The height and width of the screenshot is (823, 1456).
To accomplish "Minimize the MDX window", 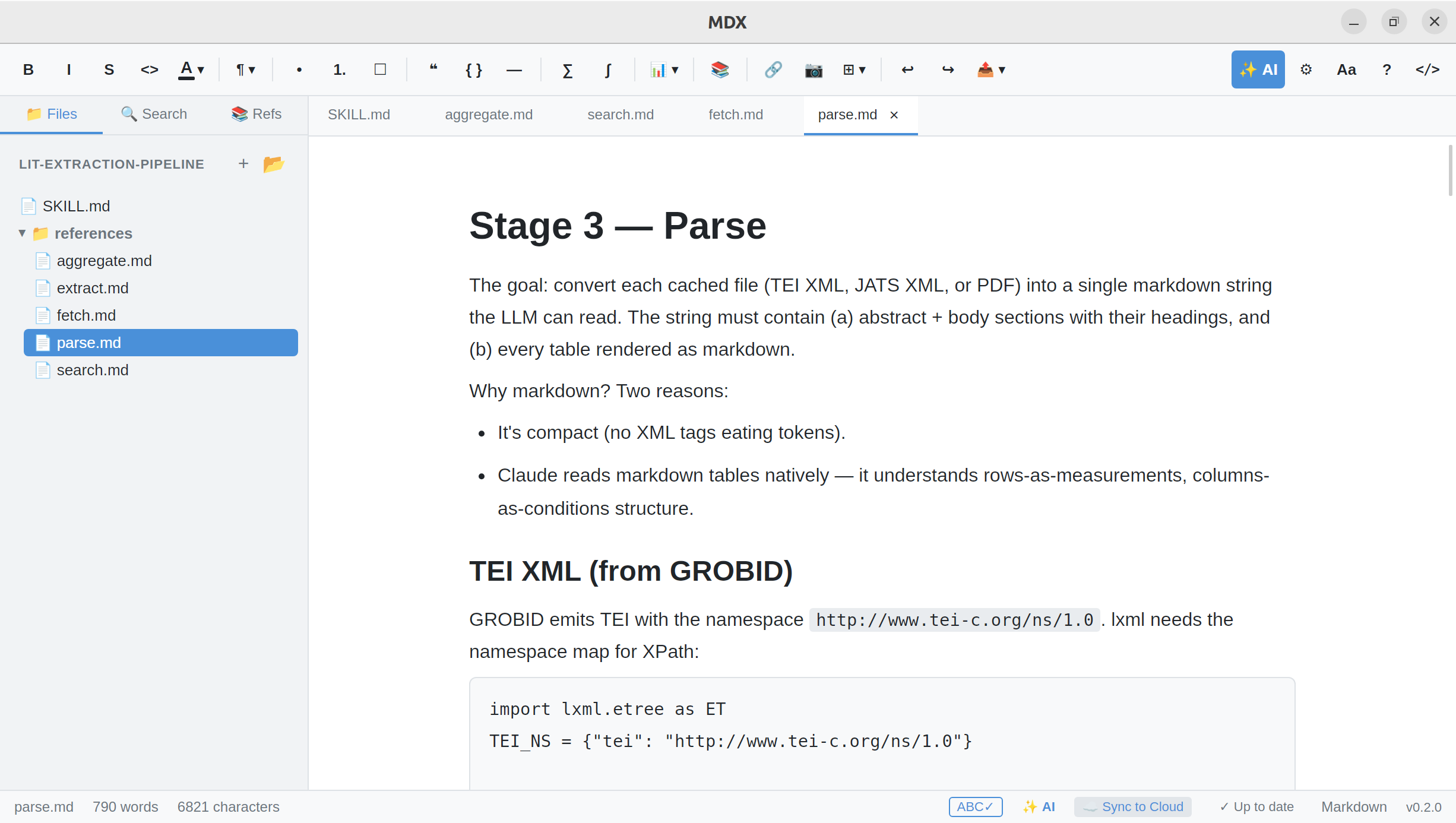I will click(1353, 22).
